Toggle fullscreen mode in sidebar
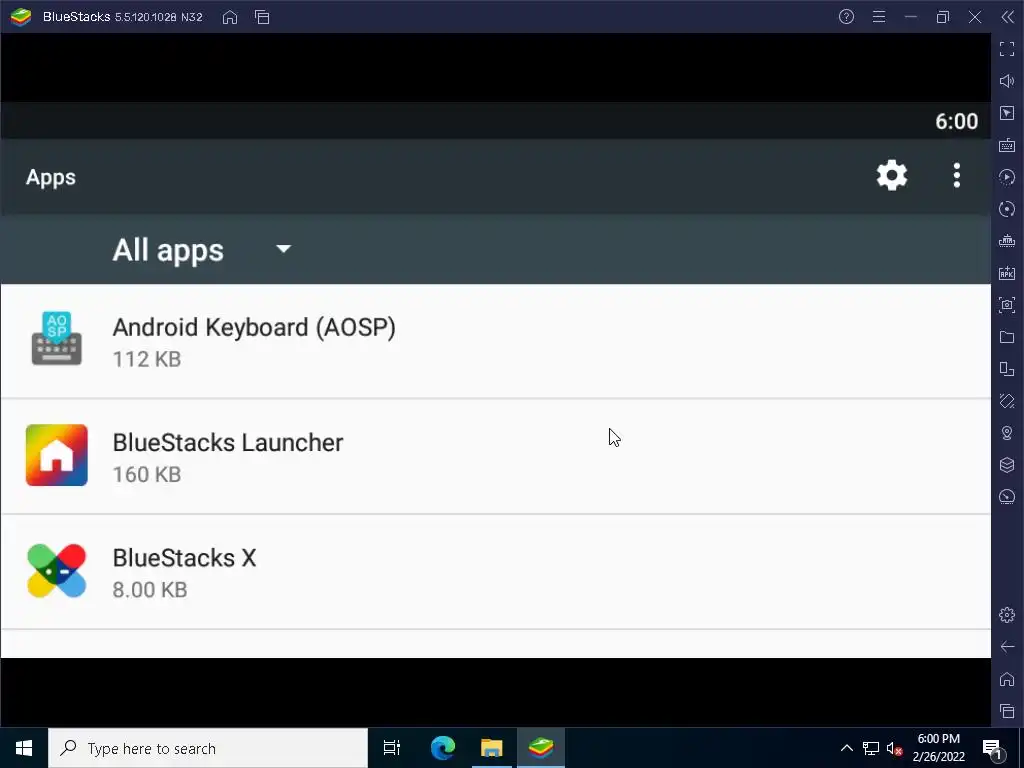 [1007, 49]
